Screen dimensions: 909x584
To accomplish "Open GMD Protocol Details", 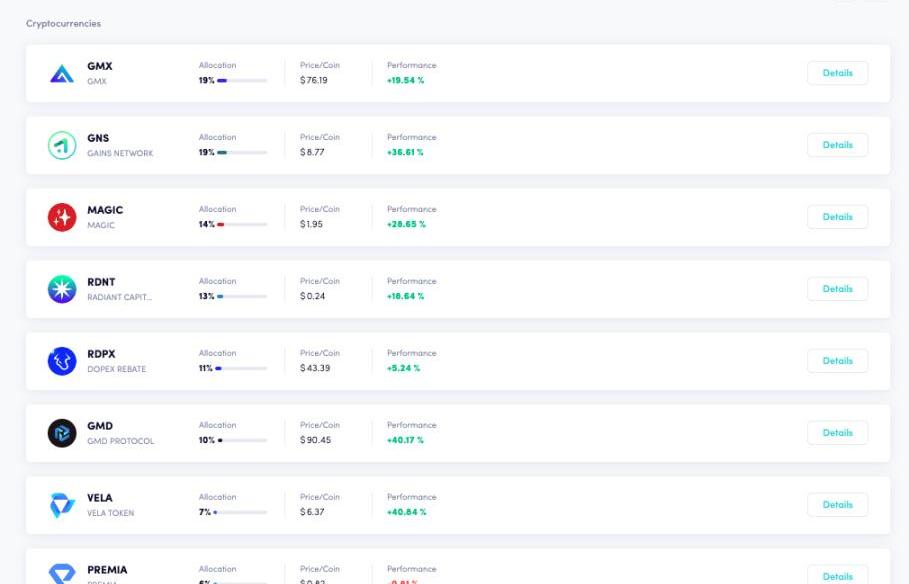I will tap(837, 433).
